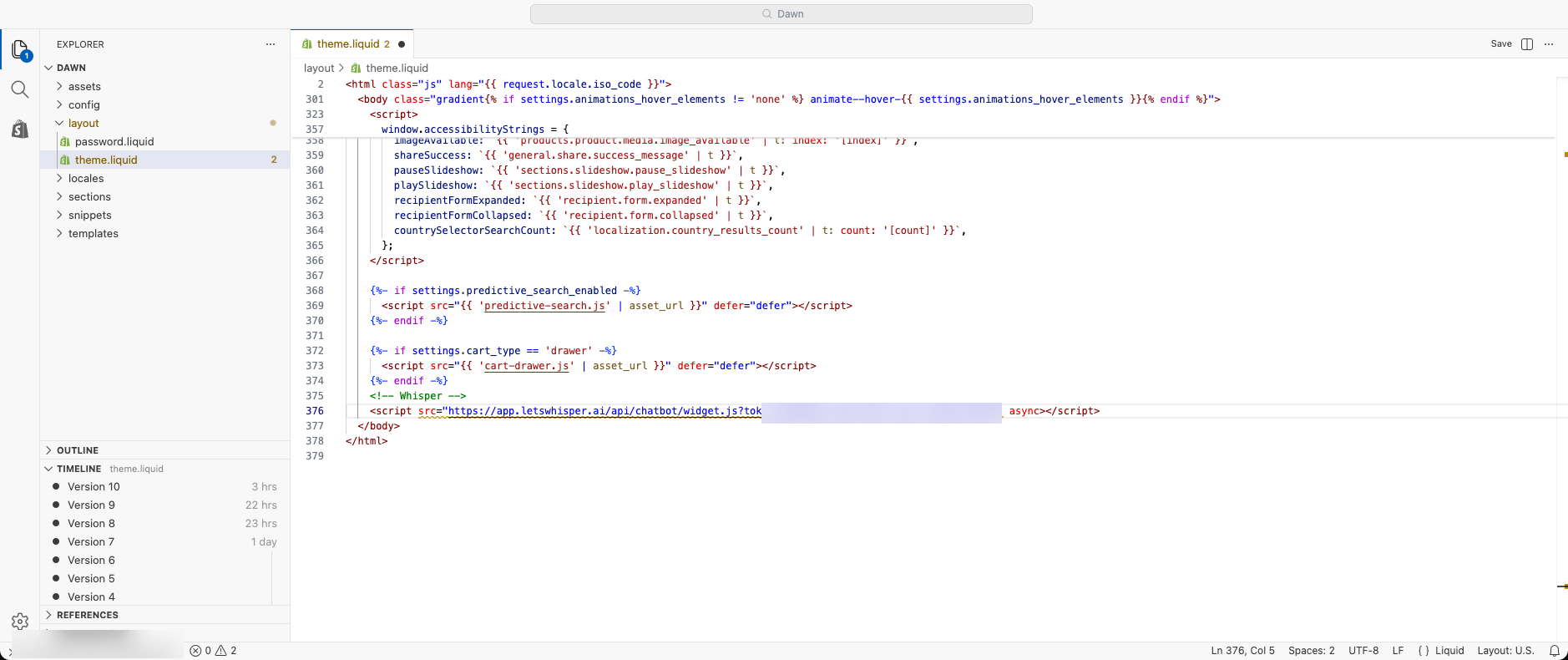Select theme.liquid in file tree
The height and width of the screenshot is (660, 1568).
coord(165,160)
